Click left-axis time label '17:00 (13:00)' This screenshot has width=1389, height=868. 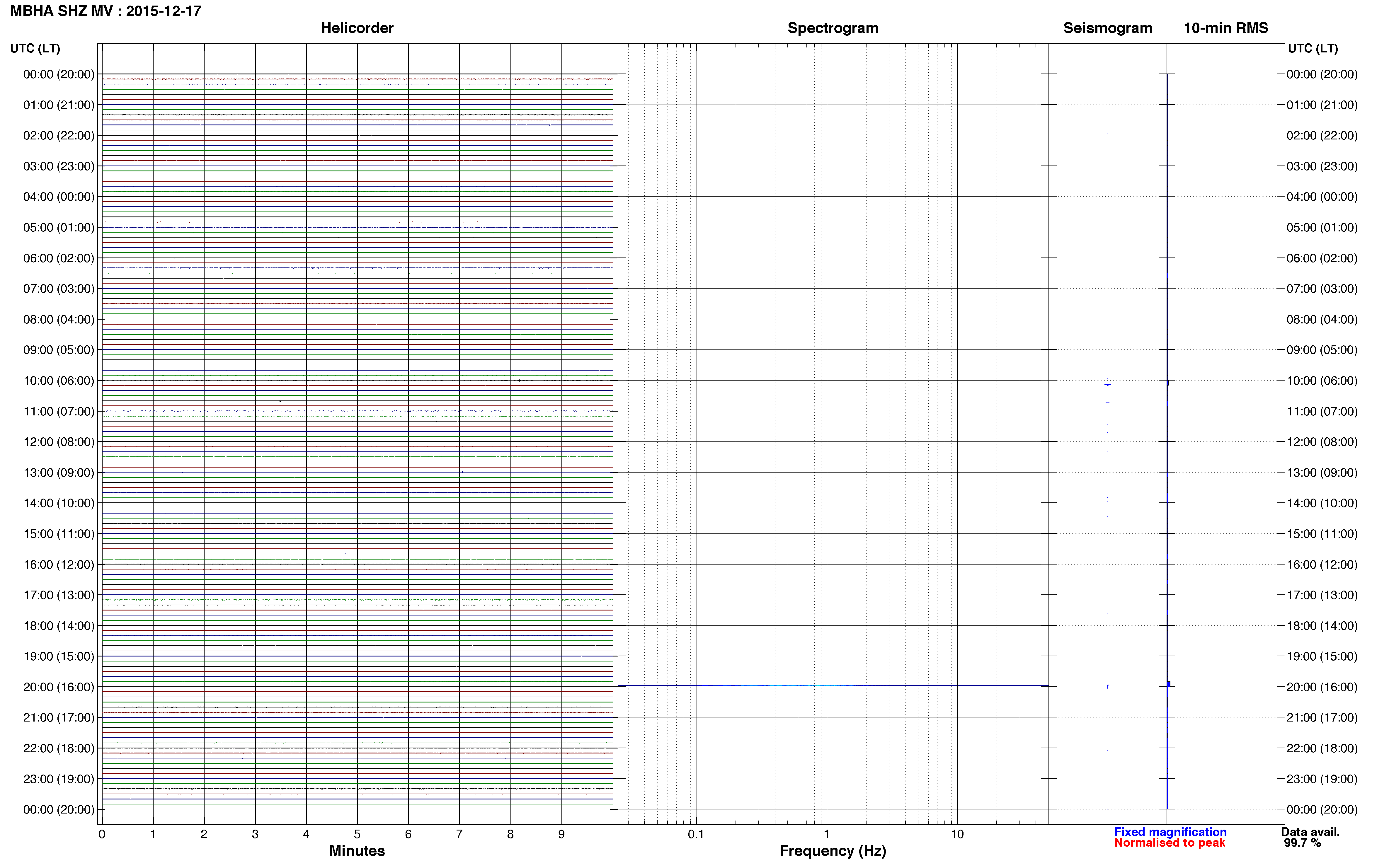tap(59, 595)
